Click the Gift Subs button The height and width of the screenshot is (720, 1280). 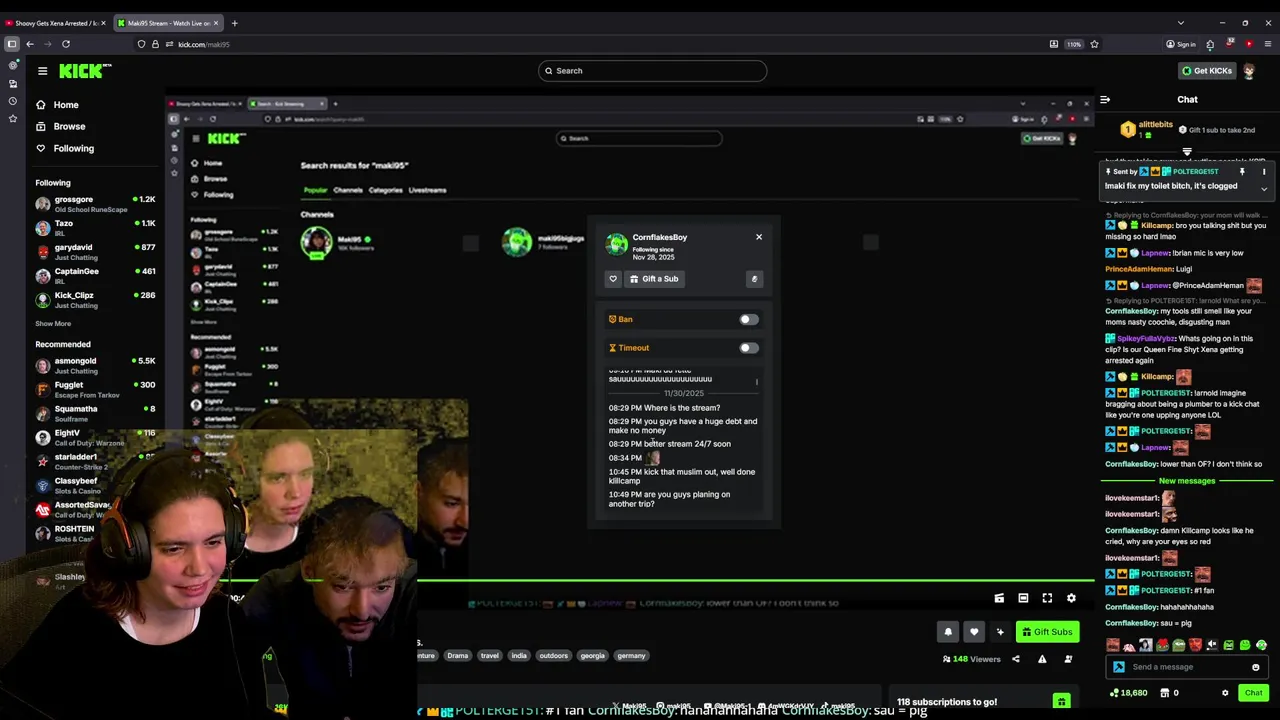(1047, 632)
